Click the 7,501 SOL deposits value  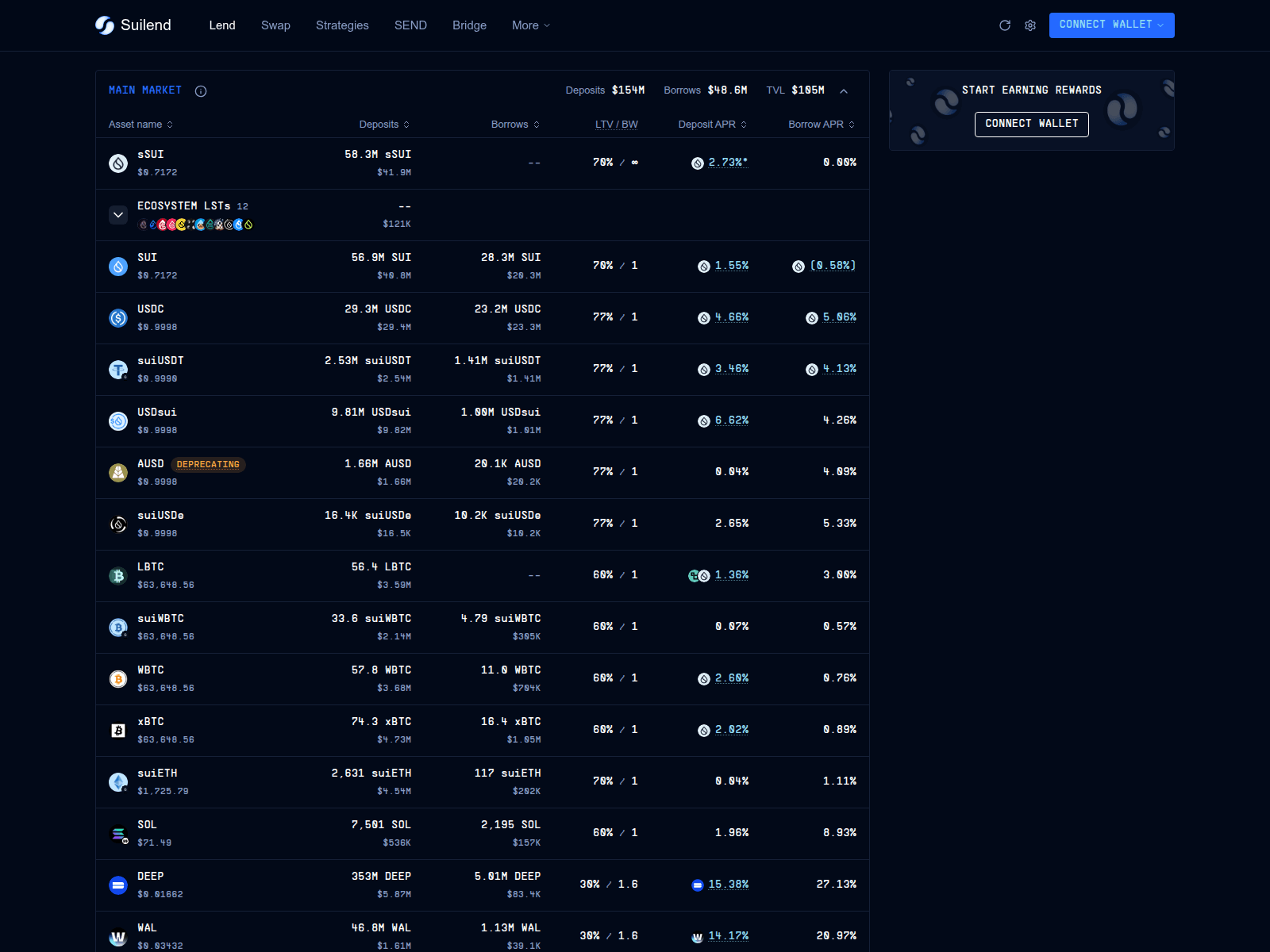(381, 825)
